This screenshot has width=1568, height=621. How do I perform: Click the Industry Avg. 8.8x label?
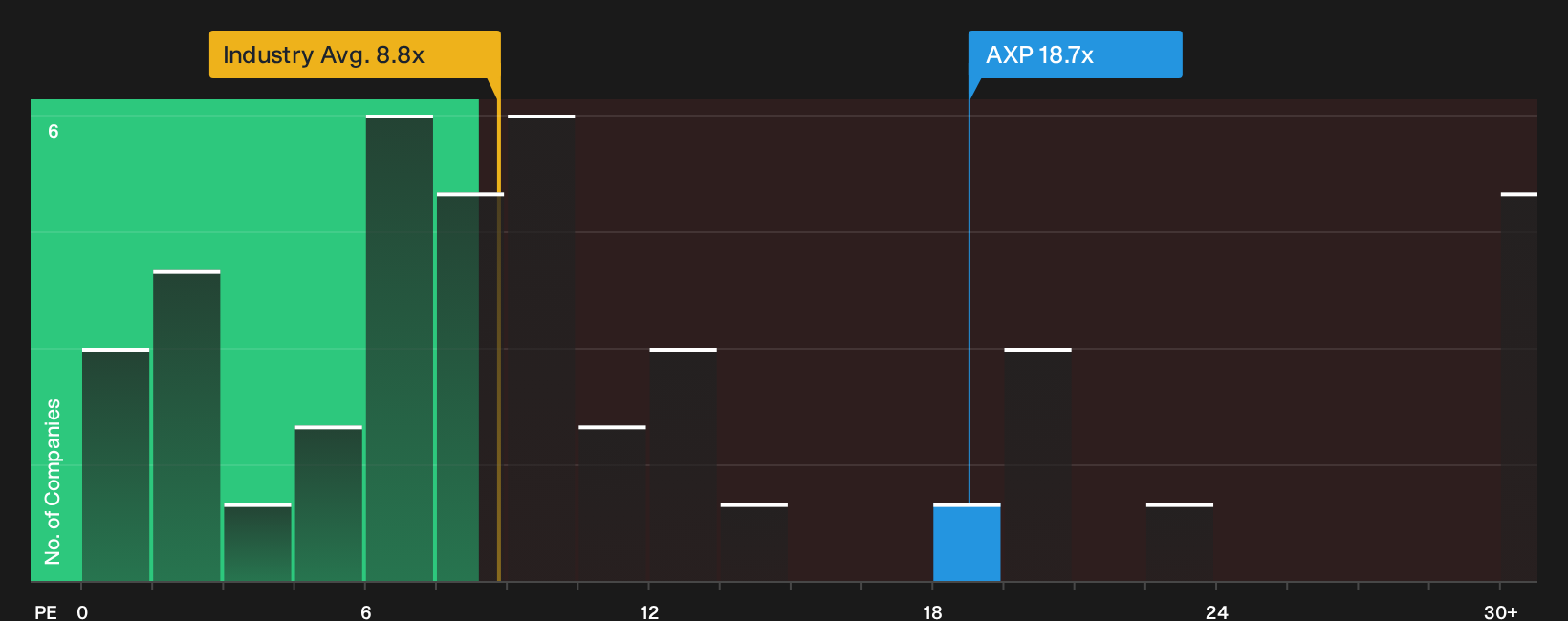coord(355,54)
